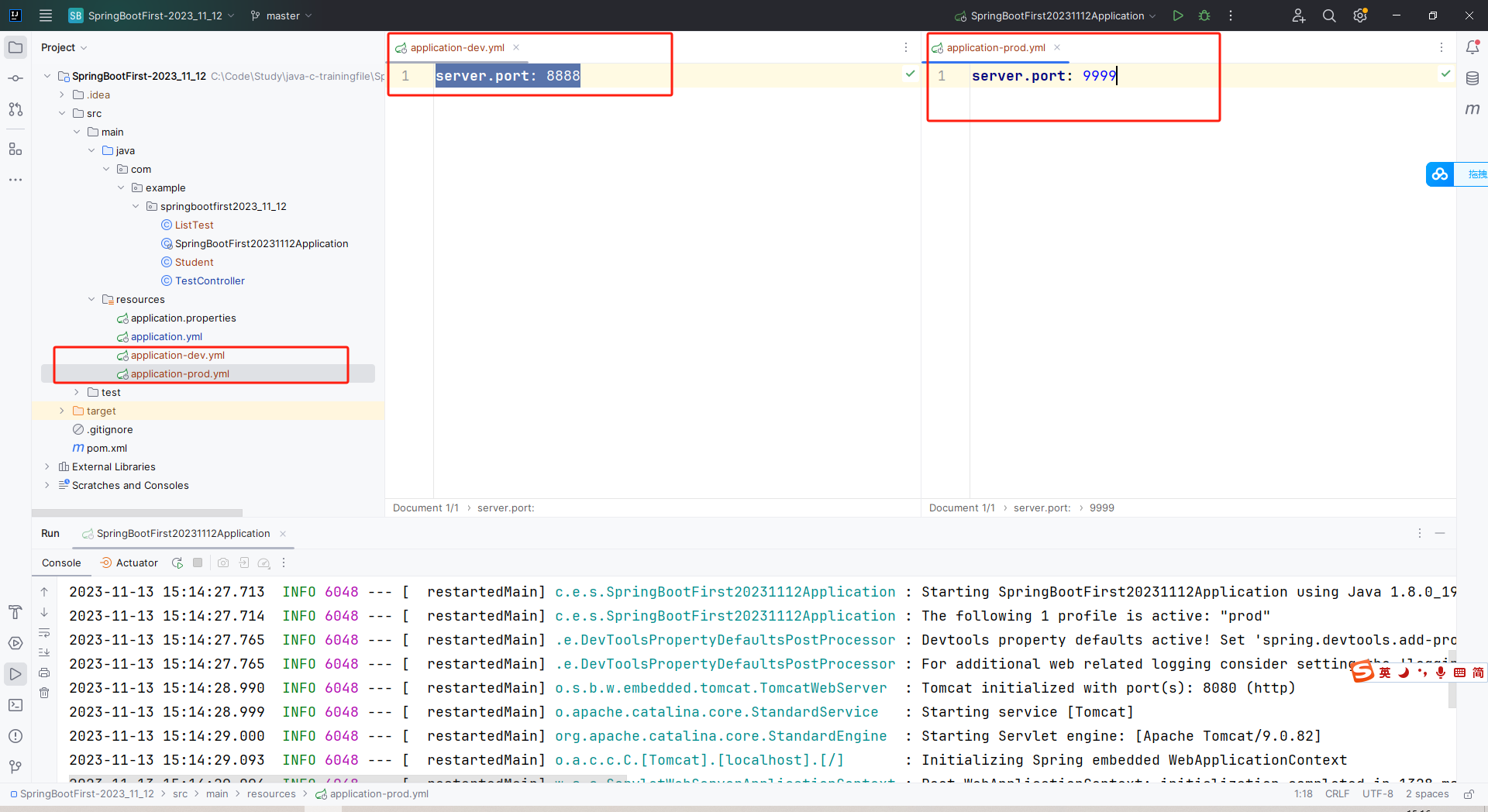Hide the Run tool window
The width and height of the screenshot is (1488, 812).
tap(1440, 533)
